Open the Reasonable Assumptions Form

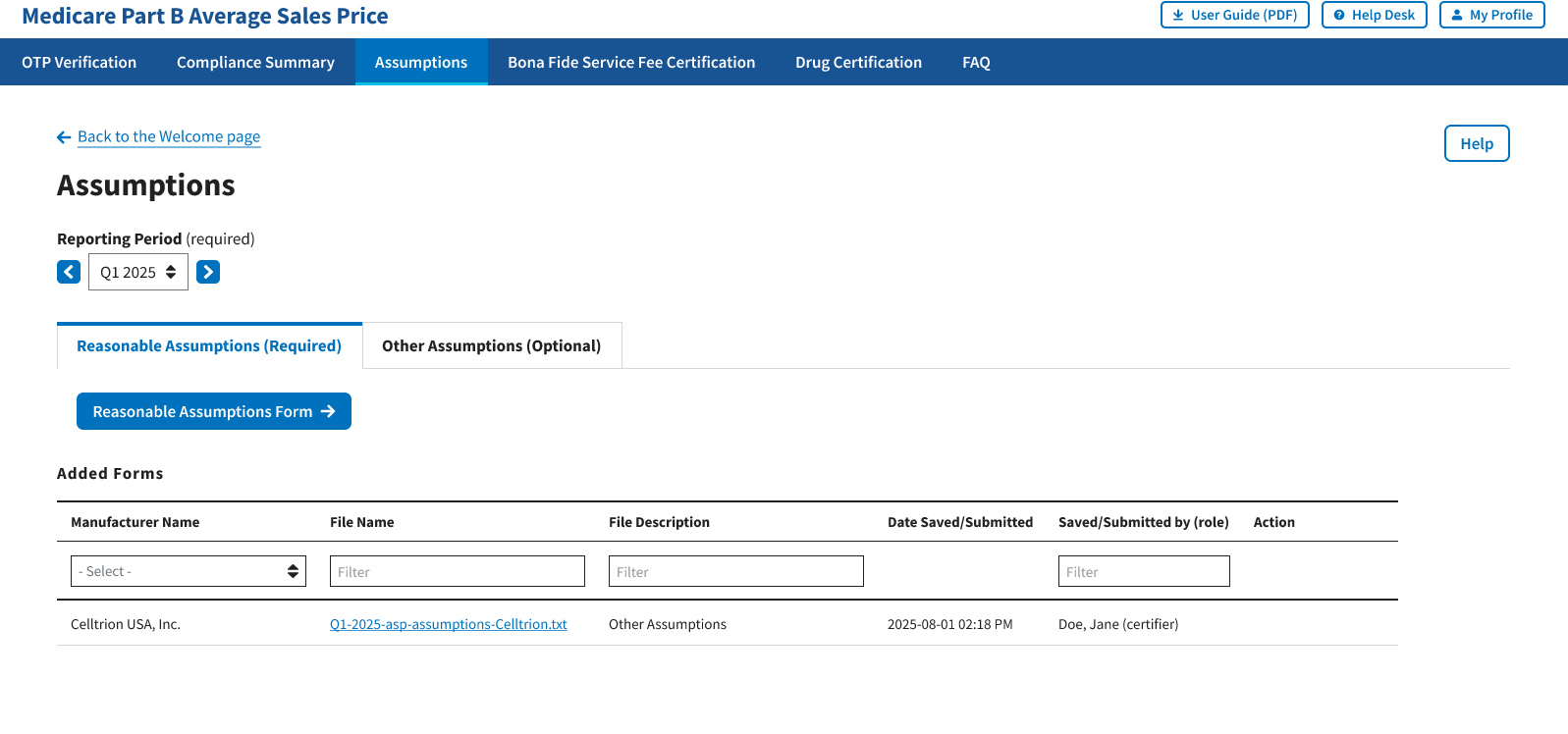click(x=213, y=411)
